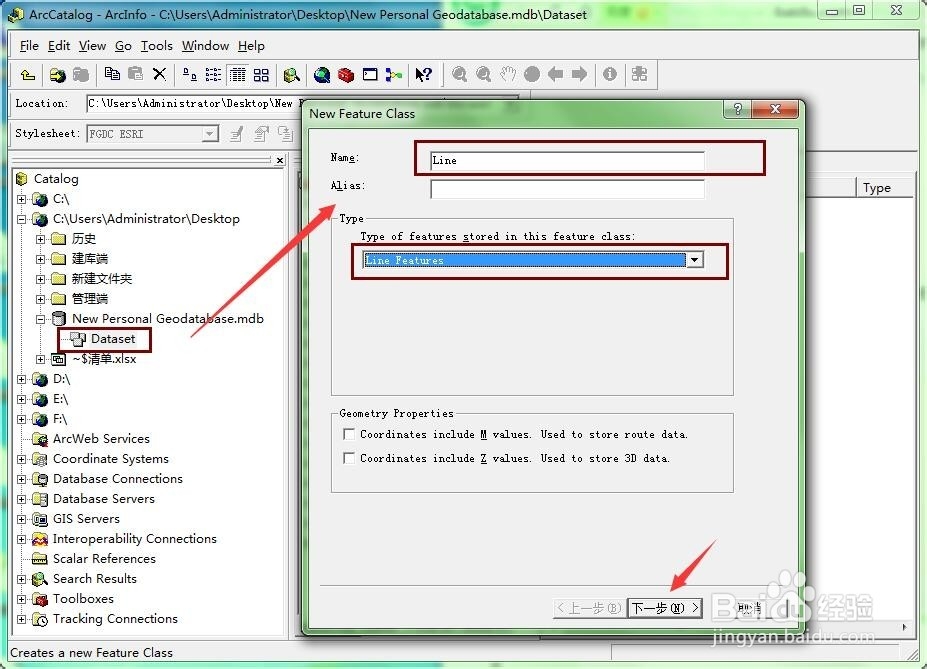The image size is (927, 669).
Task: Click the Connect To Folder icon
Action: pyautogui.click(x=57, y=74)
